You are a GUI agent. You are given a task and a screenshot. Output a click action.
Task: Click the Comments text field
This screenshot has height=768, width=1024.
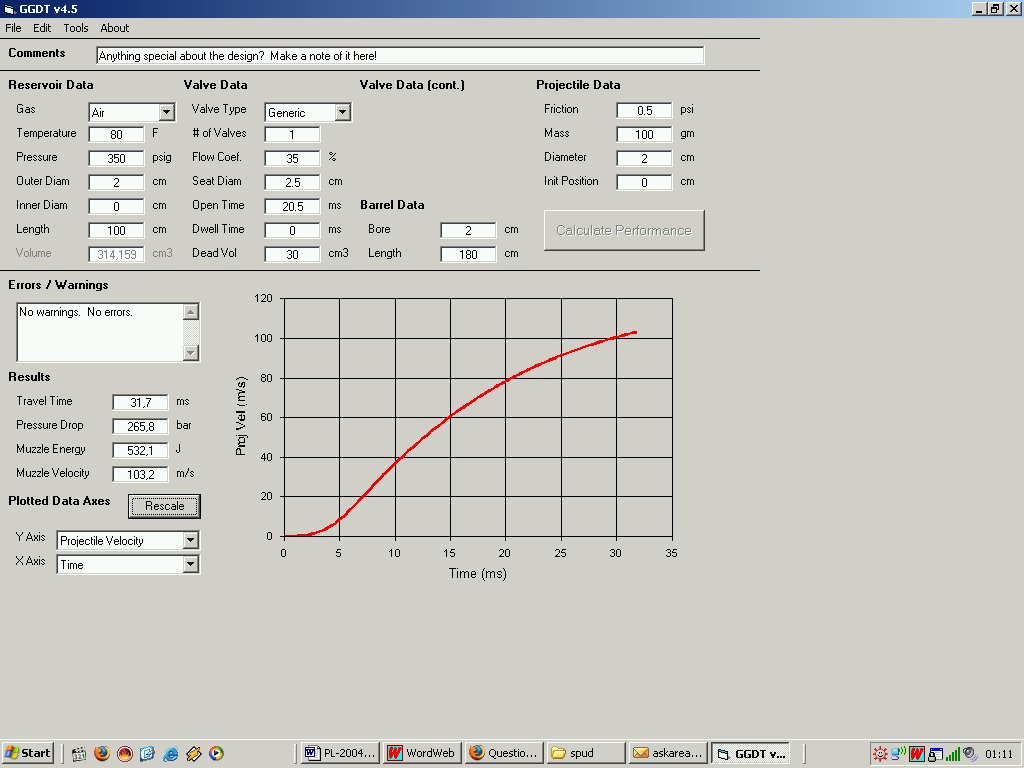(400, 56)
